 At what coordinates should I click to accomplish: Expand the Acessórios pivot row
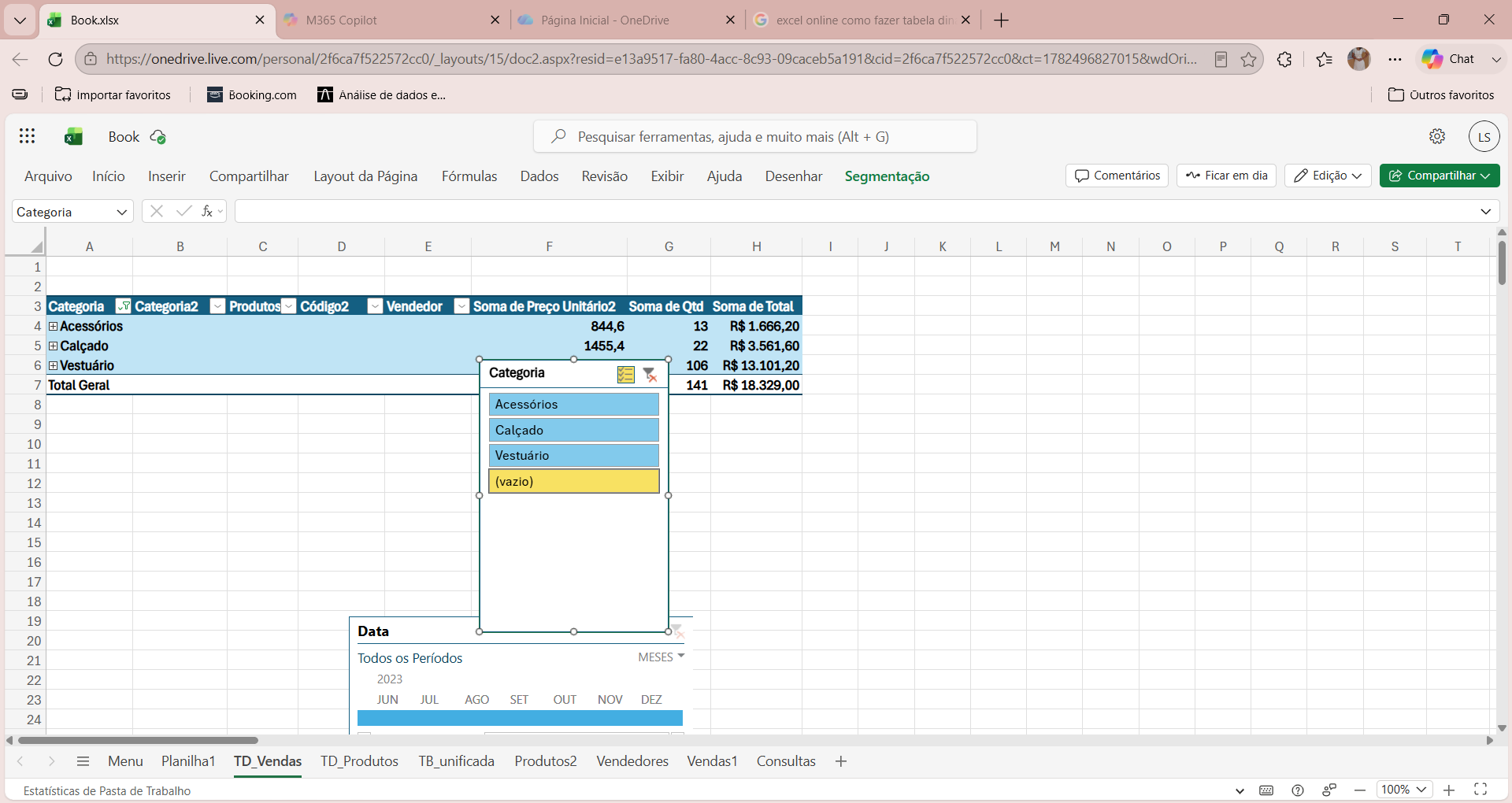53,326
